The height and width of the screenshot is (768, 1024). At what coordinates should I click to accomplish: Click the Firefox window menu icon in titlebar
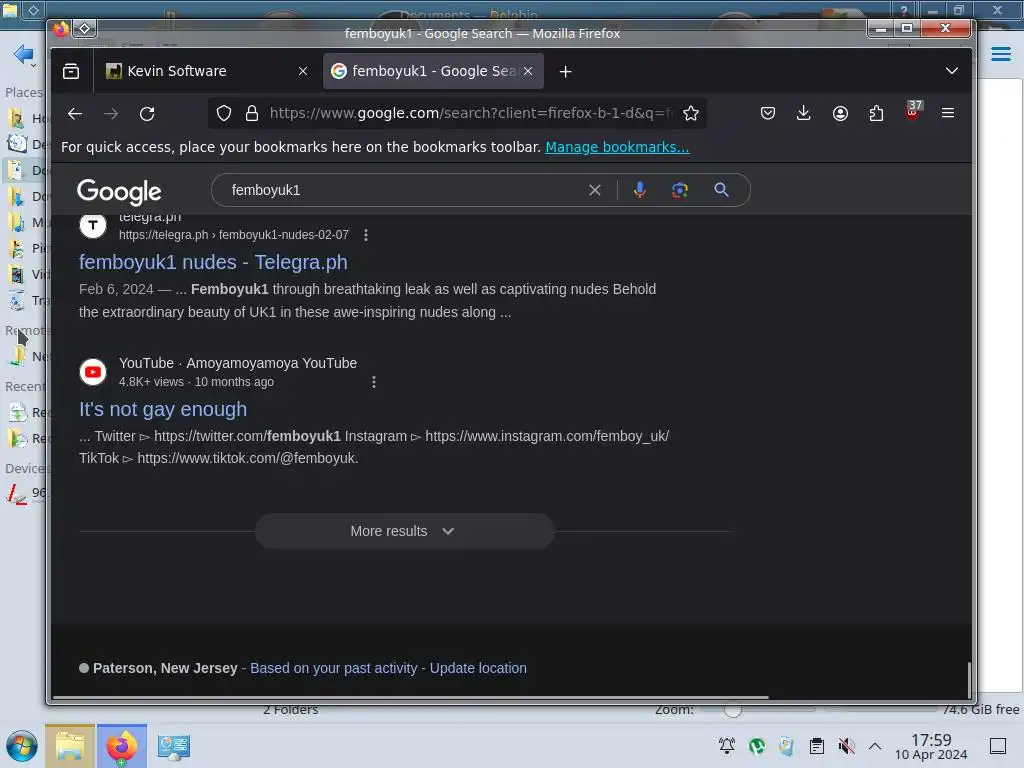point(85,28)
